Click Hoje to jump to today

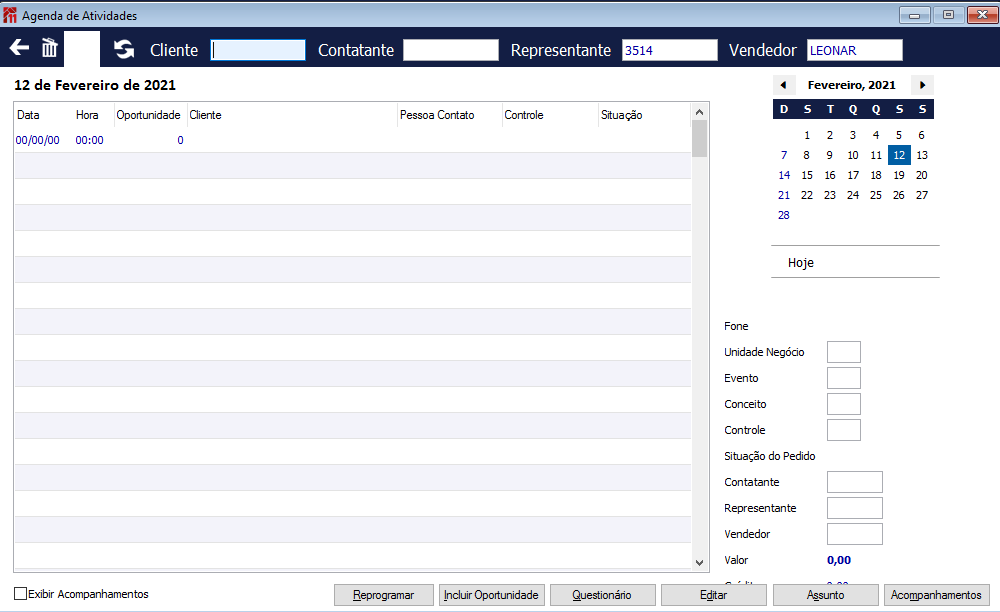(800, 263)
